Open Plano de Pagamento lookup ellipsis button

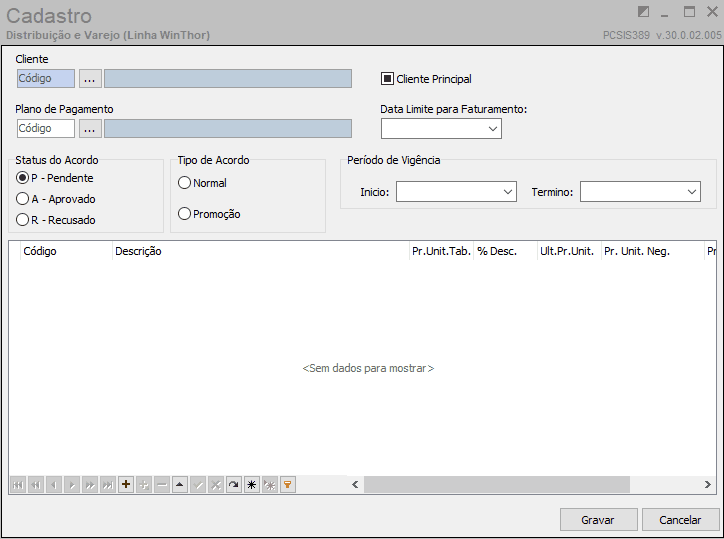coord(90,128)
